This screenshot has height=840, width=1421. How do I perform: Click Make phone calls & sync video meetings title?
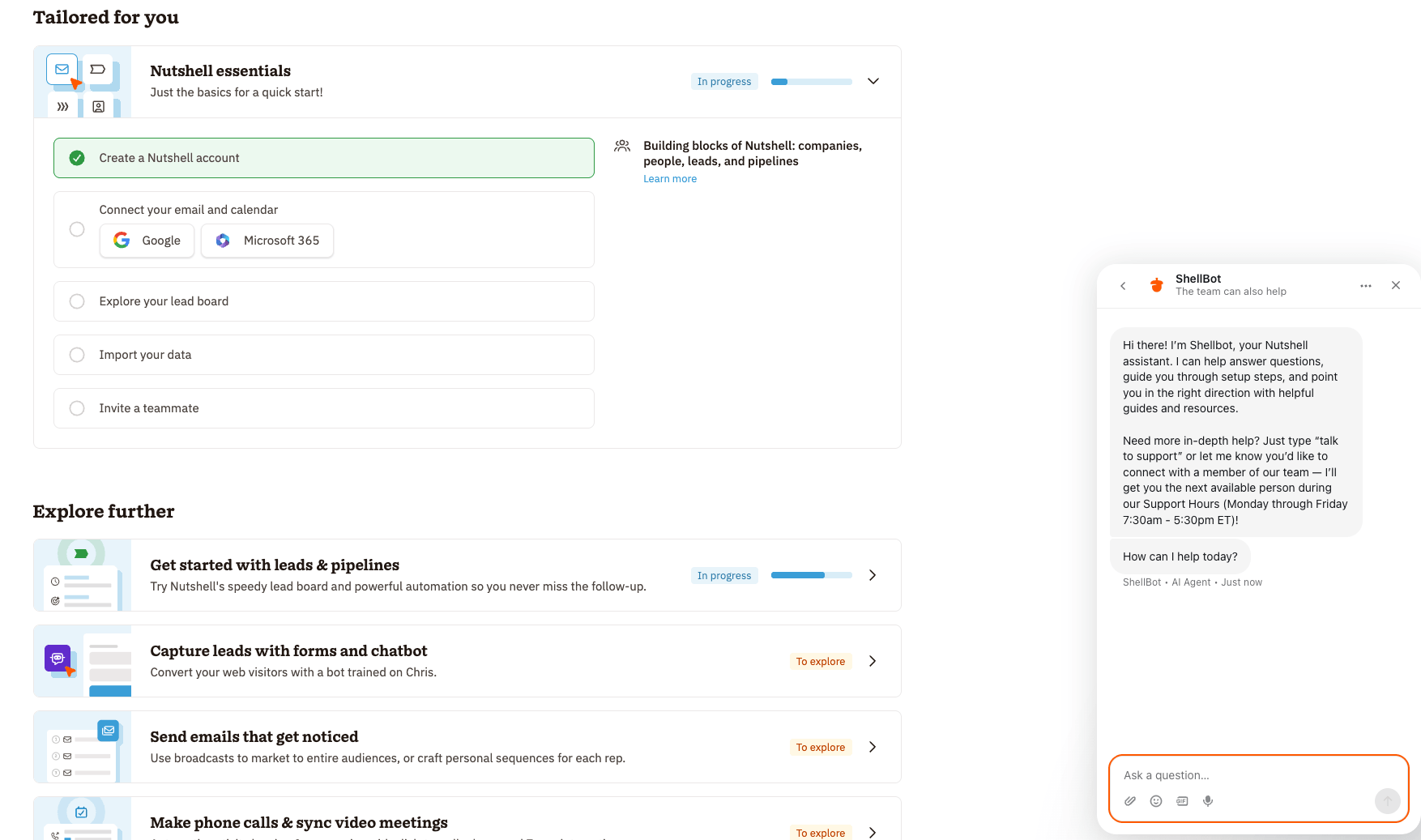click(299, 823)
